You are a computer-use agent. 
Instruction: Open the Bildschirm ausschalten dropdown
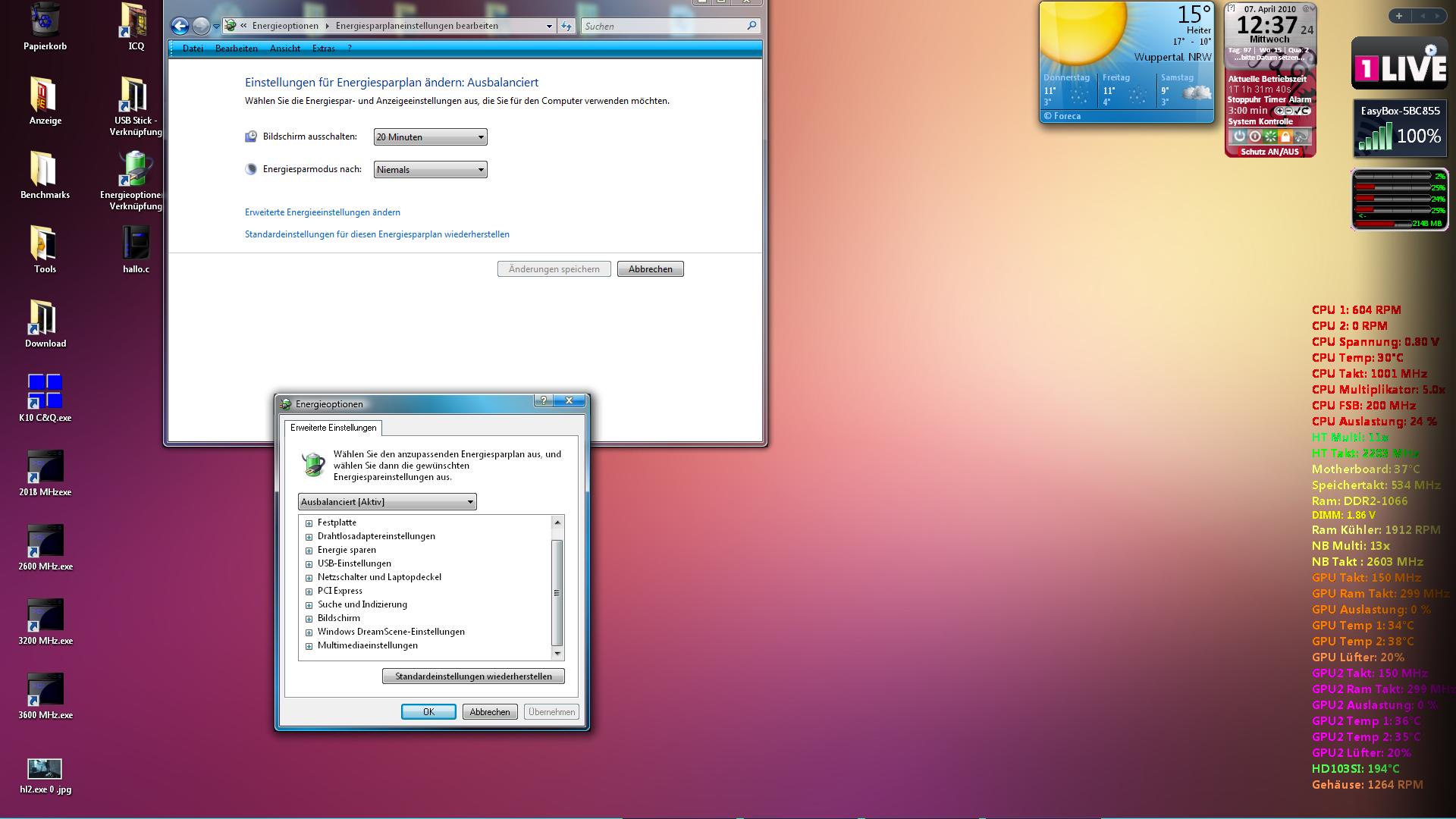430,137
